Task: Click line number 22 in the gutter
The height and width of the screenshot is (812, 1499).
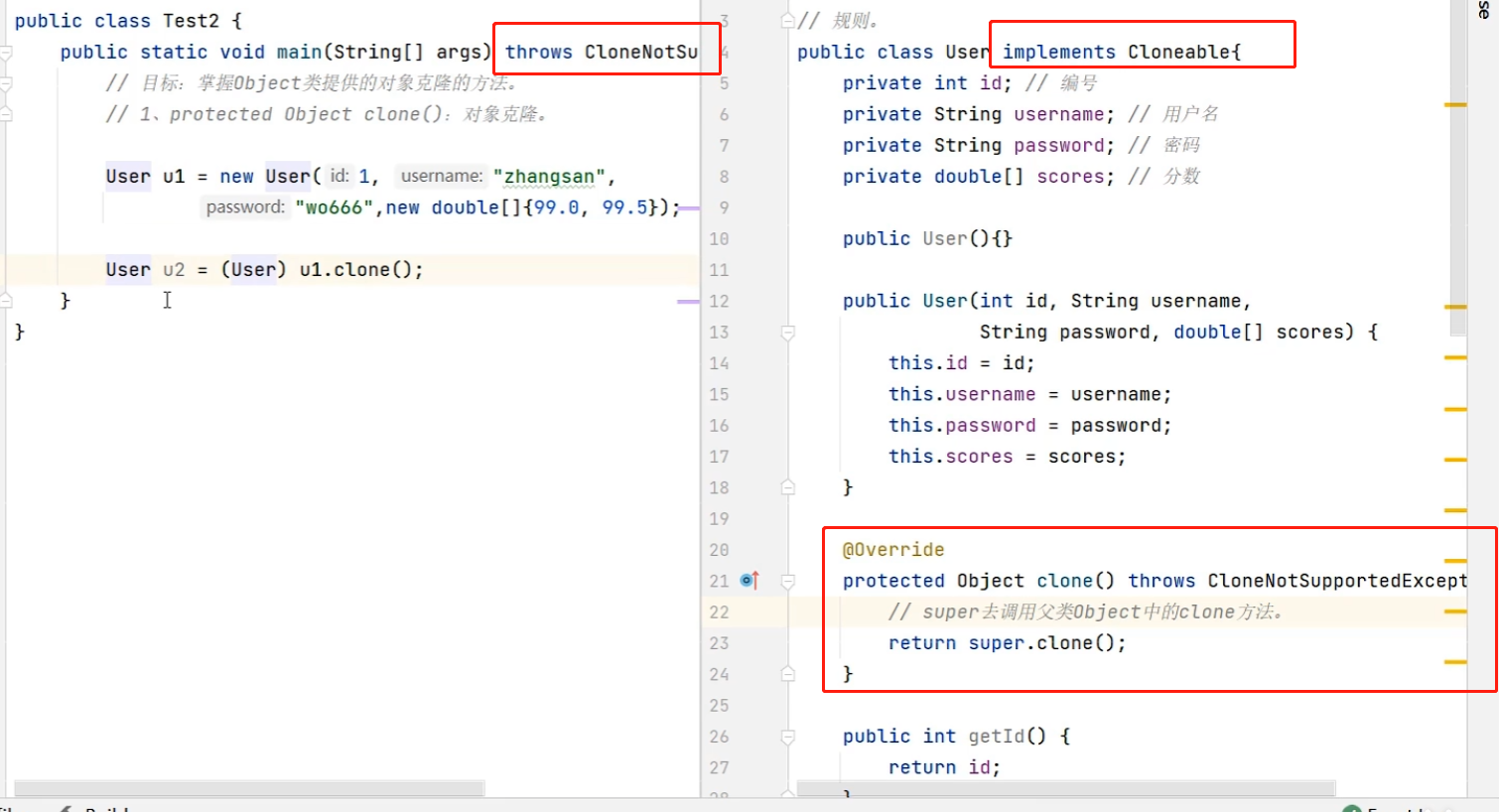Action: 719,612
